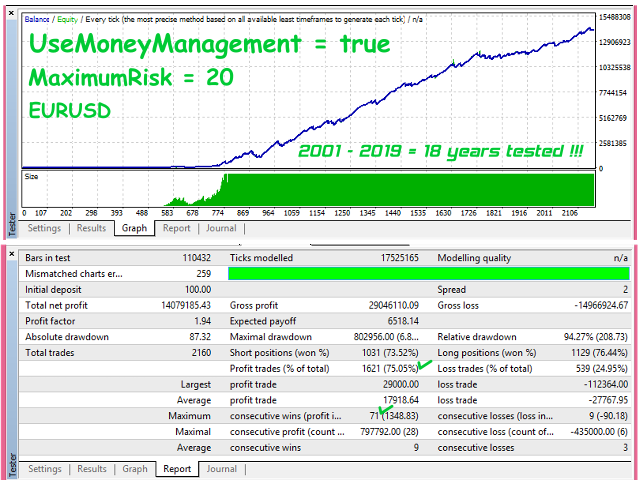Click the Modelling quality label
Screen dimensions: 640x480
(x=474, y=258)
